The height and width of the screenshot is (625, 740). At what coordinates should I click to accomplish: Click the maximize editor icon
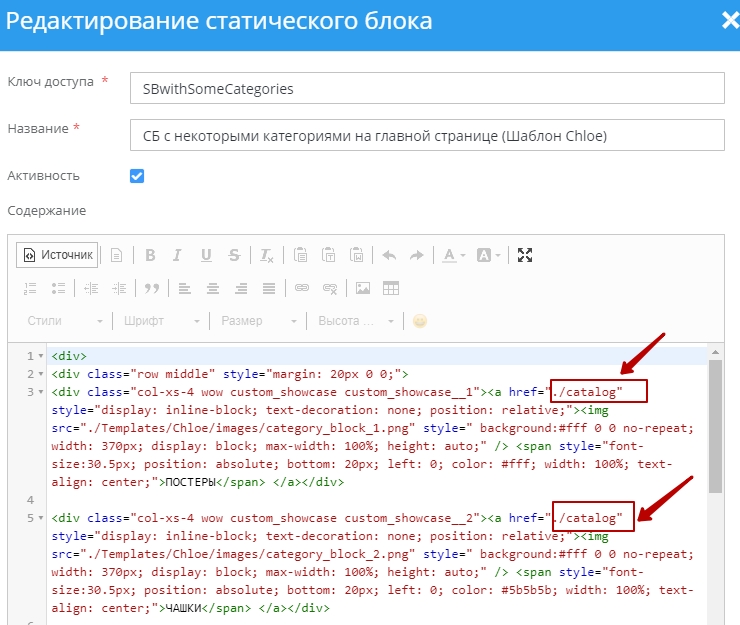tap(524, 255)
